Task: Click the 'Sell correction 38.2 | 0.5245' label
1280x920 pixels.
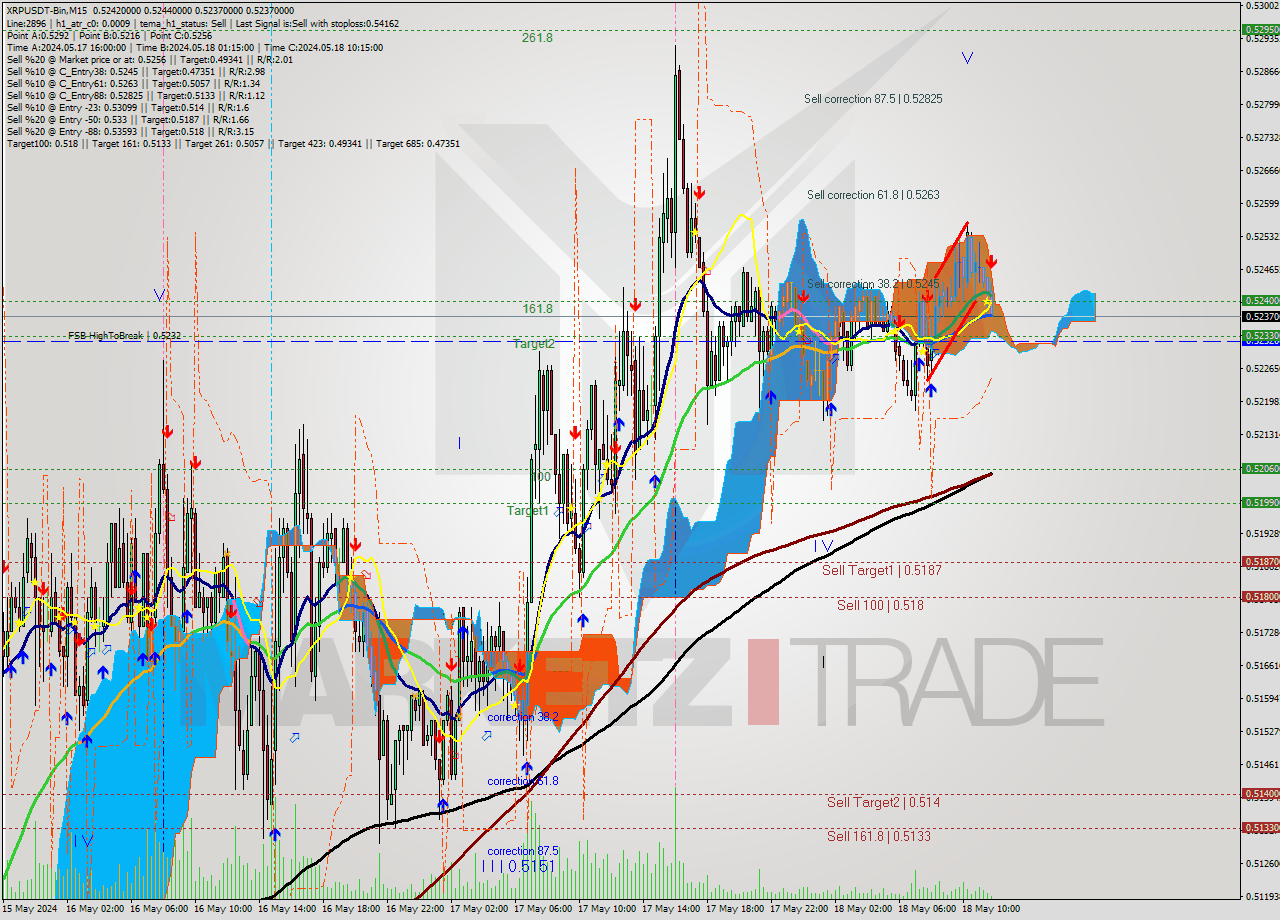Action: 873,284
